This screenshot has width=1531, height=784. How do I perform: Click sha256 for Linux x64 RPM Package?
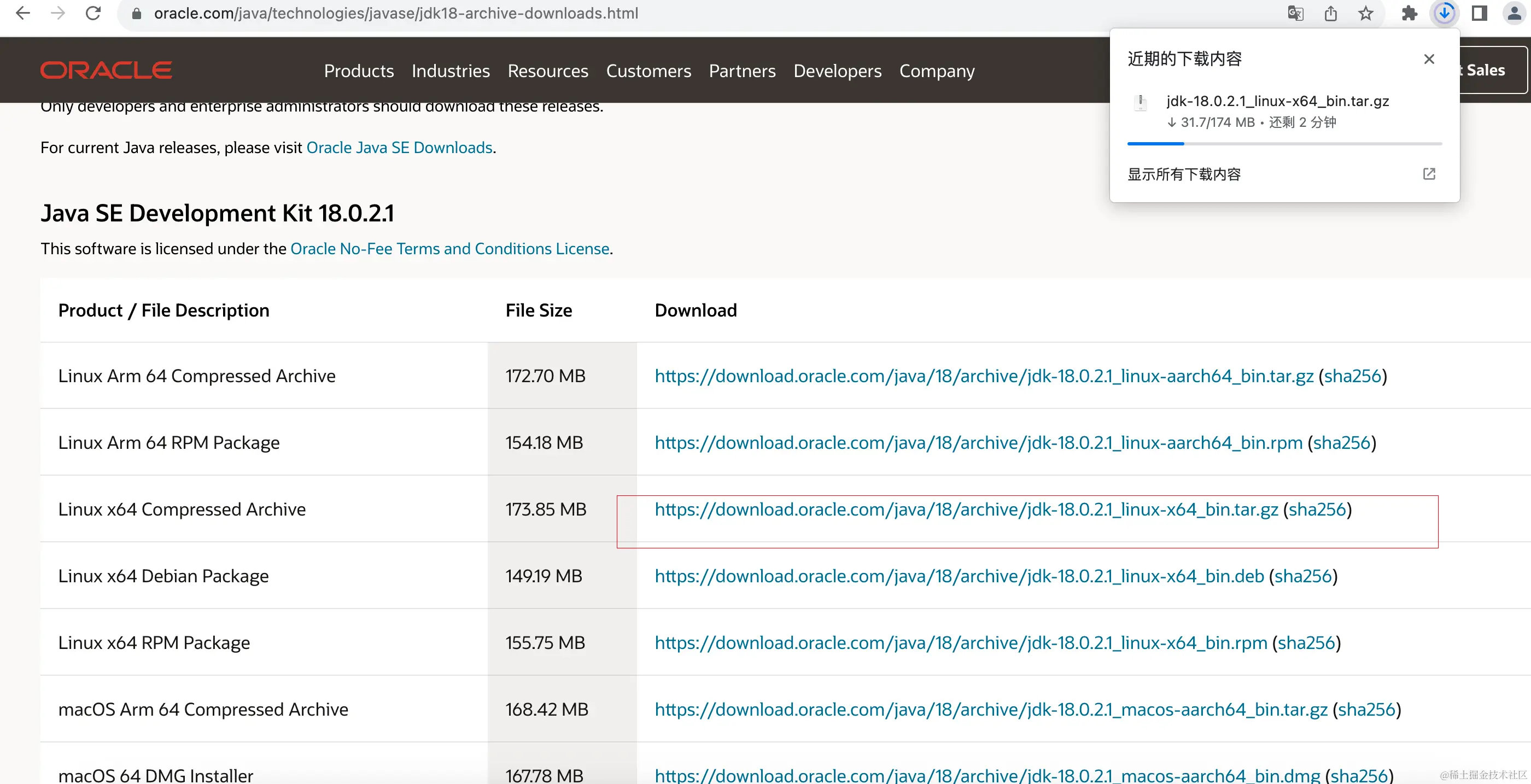click(x=1306, y=642)
